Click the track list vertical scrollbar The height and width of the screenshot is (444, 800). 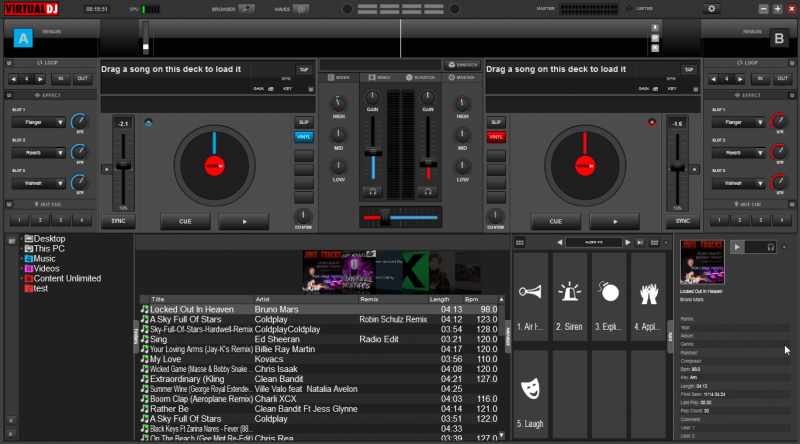[502, 367]
